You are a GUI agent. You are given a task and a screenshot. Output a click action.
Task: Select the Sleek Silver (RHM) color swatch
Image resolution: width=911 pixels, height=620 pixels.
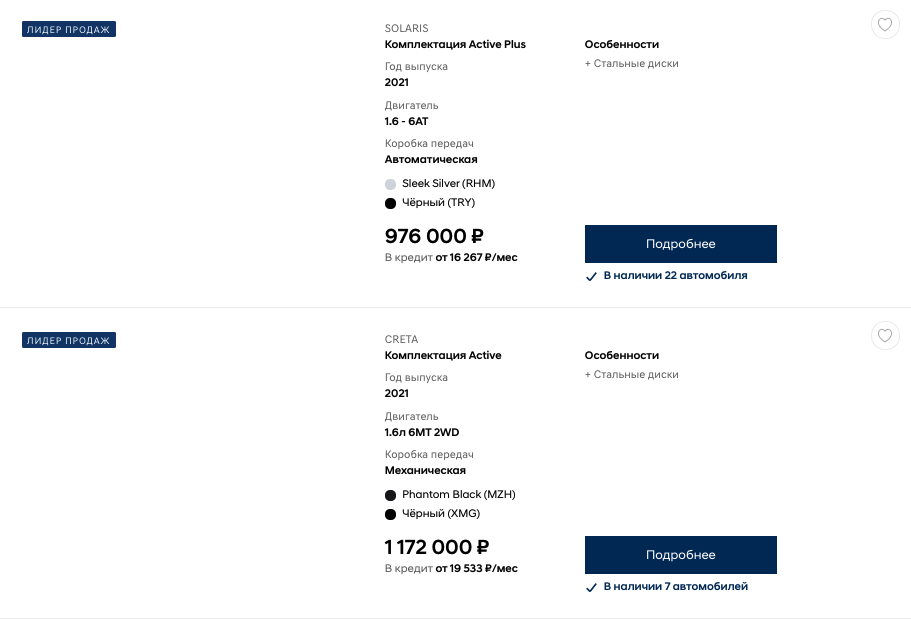(x=390, y=184)
